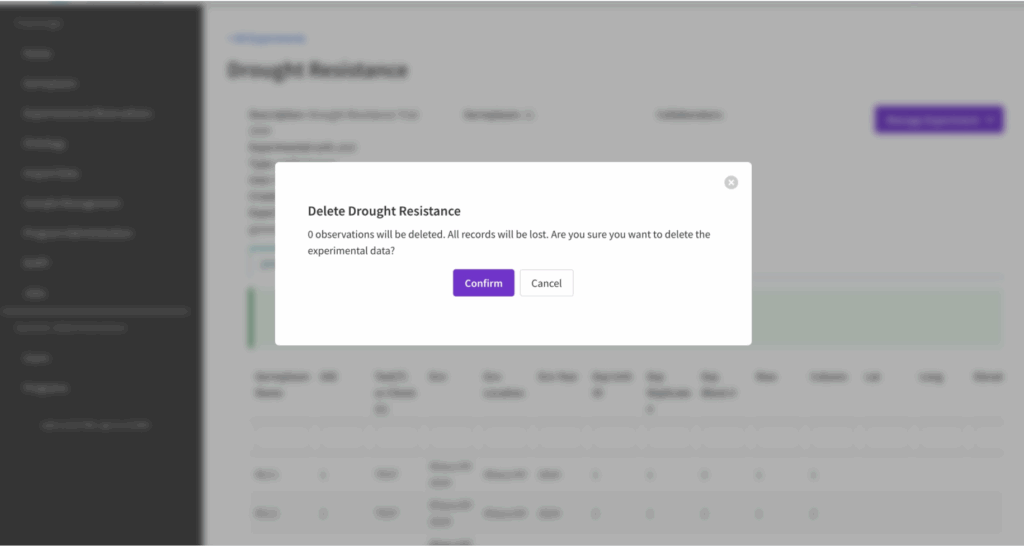1024x546 pixels.
Task: Close the delete dialog using the X icon
Action: [x=731, y=182]
